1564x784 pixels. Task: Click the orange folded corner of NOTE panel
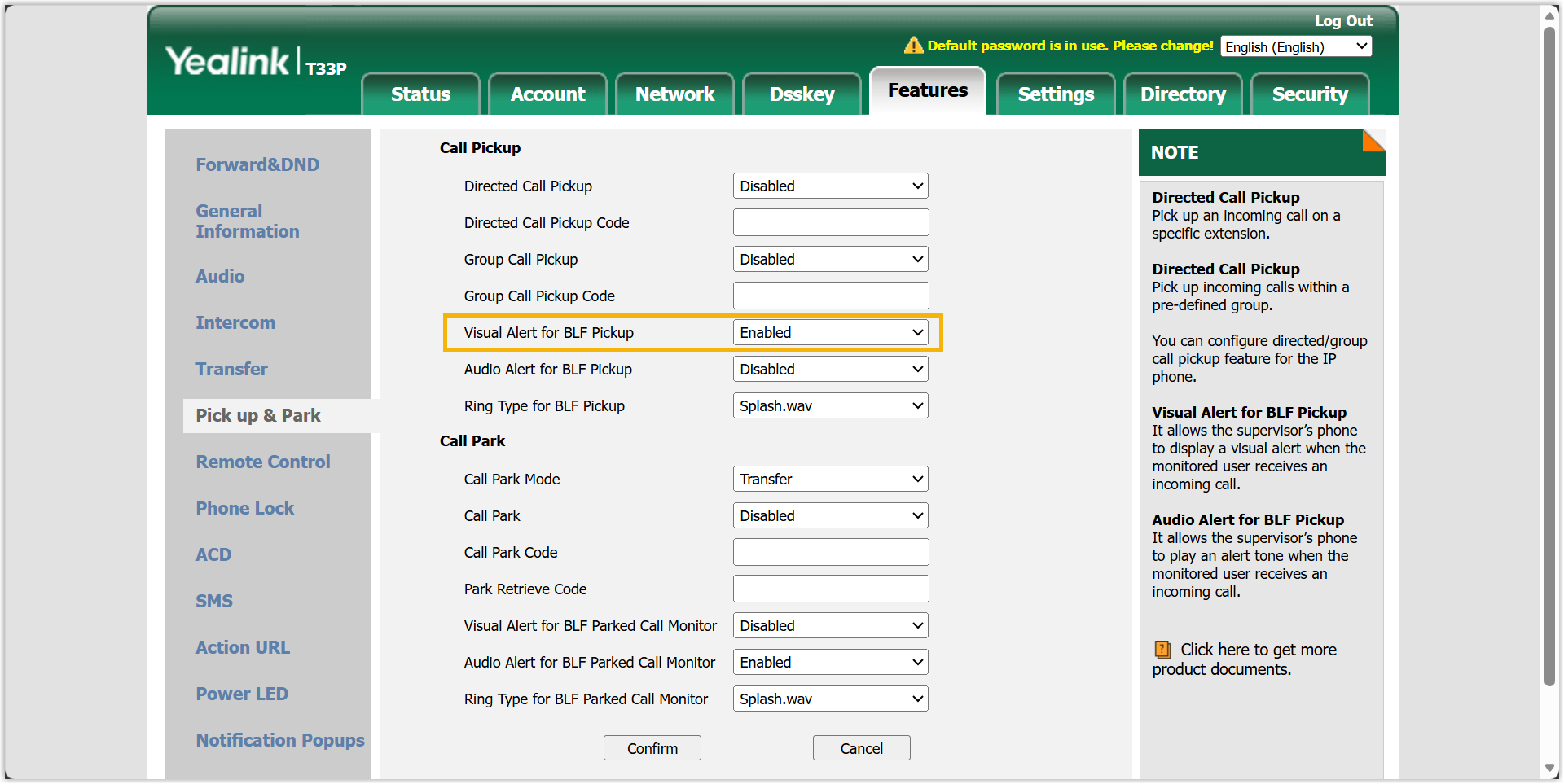pos(1374,141)
